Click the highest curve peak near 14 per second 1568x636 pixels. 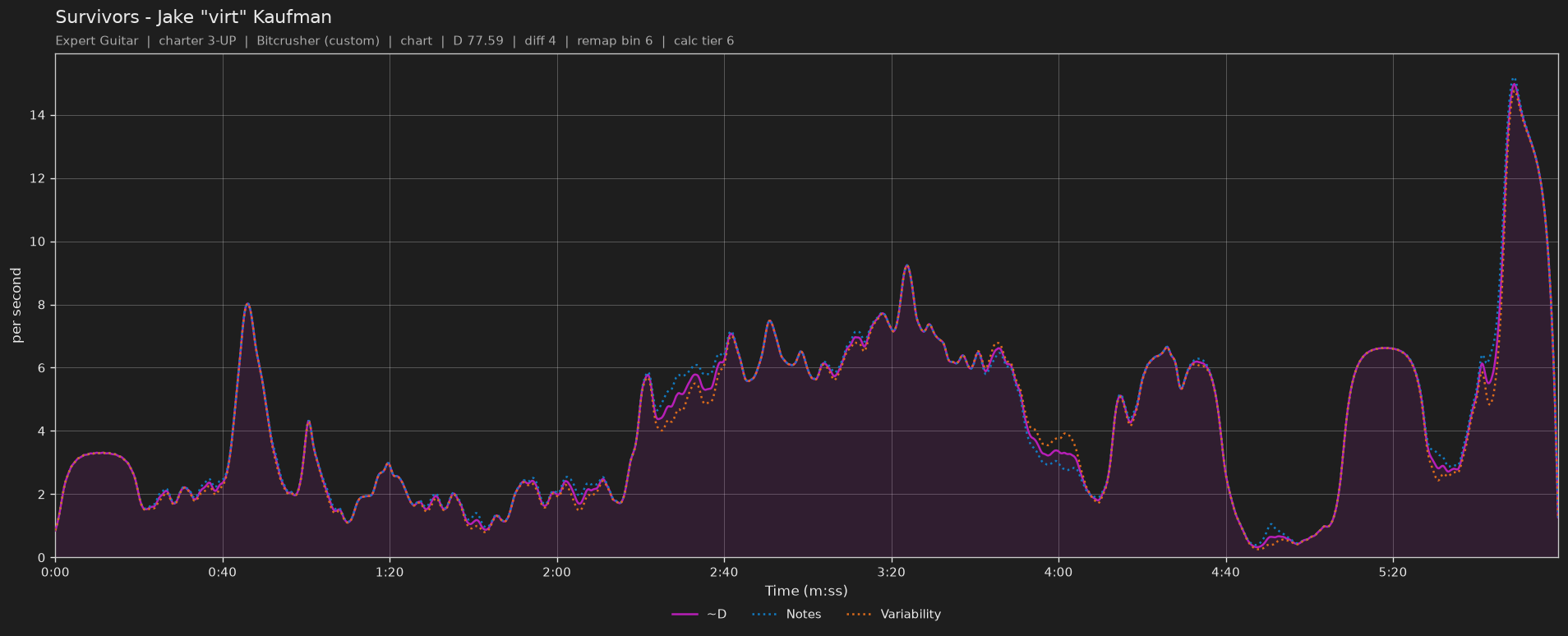1514,84
